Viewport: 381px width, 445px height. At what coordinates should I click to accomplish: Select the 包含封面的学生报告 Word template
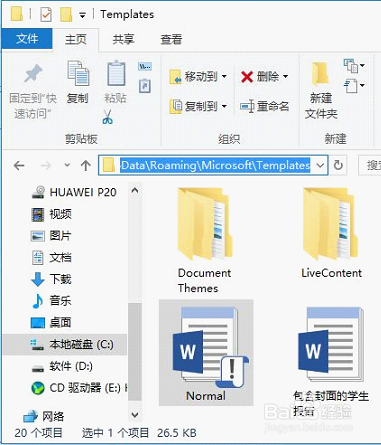(331, 361)
